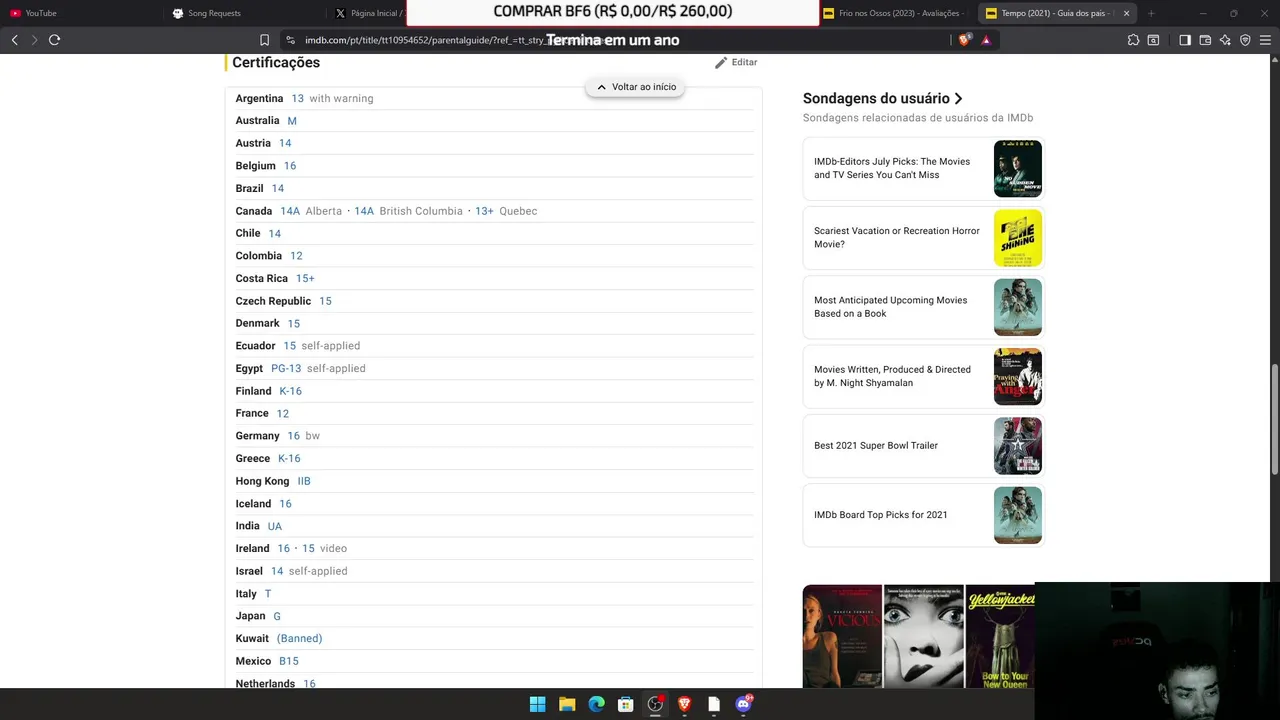Click Voltar ao início button
Viewport: 1280px width, 720px height.
[x=636, y=87]
